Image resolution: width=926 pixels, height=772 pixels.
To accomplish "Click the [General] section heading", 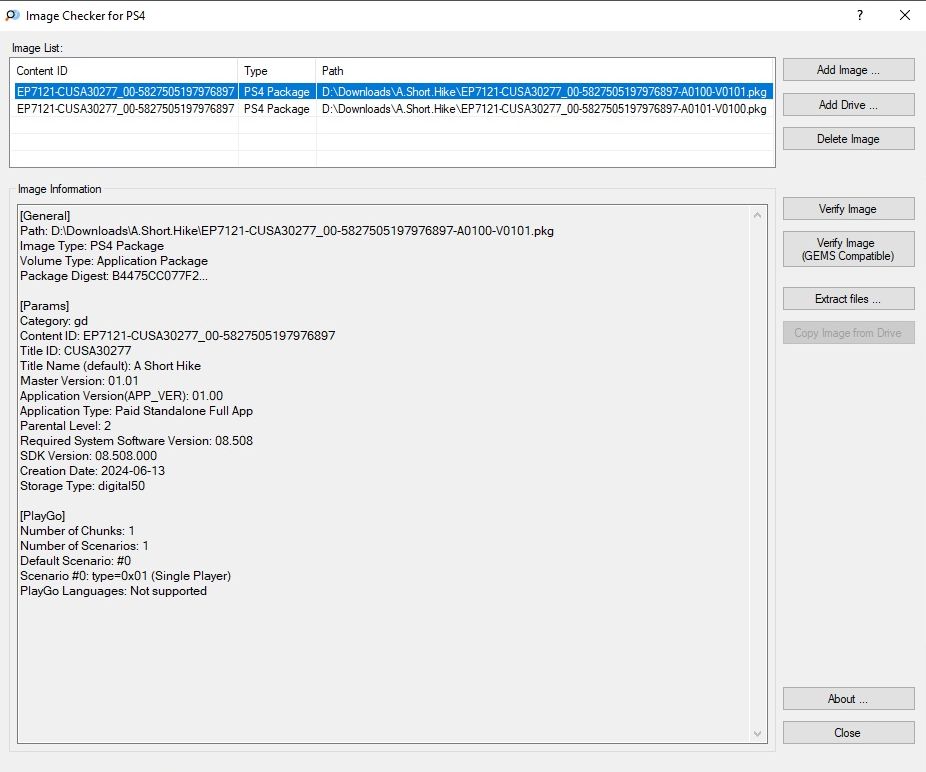I will (x=45, y=216).
